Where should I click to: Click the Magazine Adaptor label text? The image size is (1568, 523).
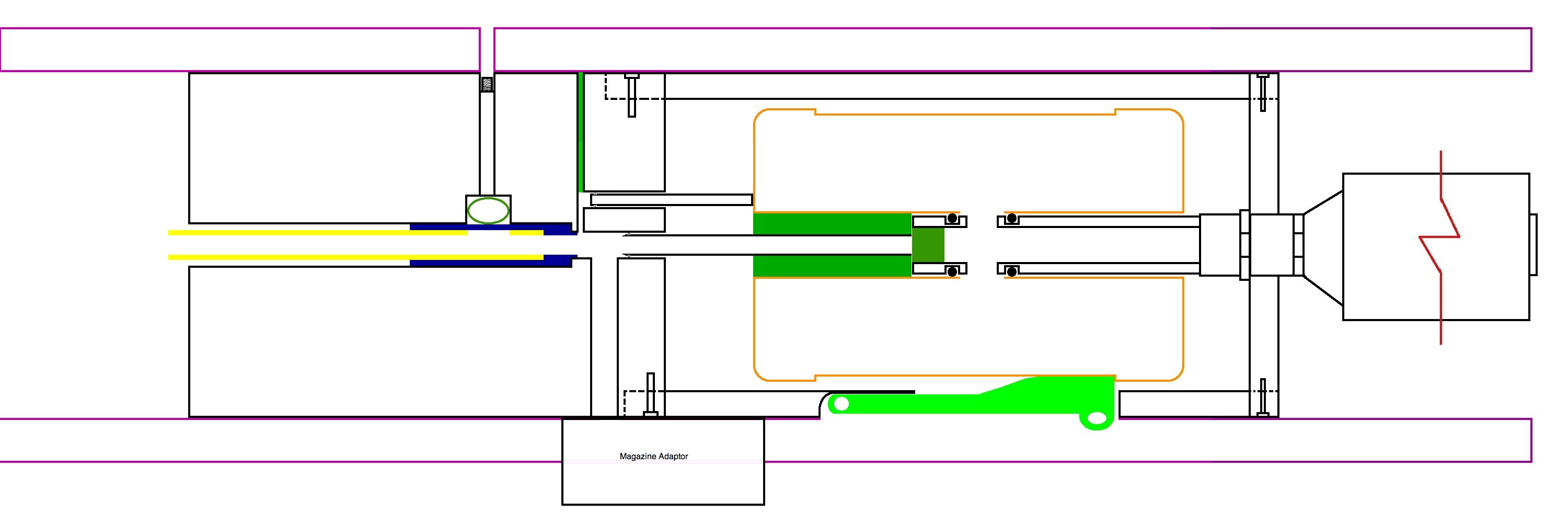click(653, 456)
